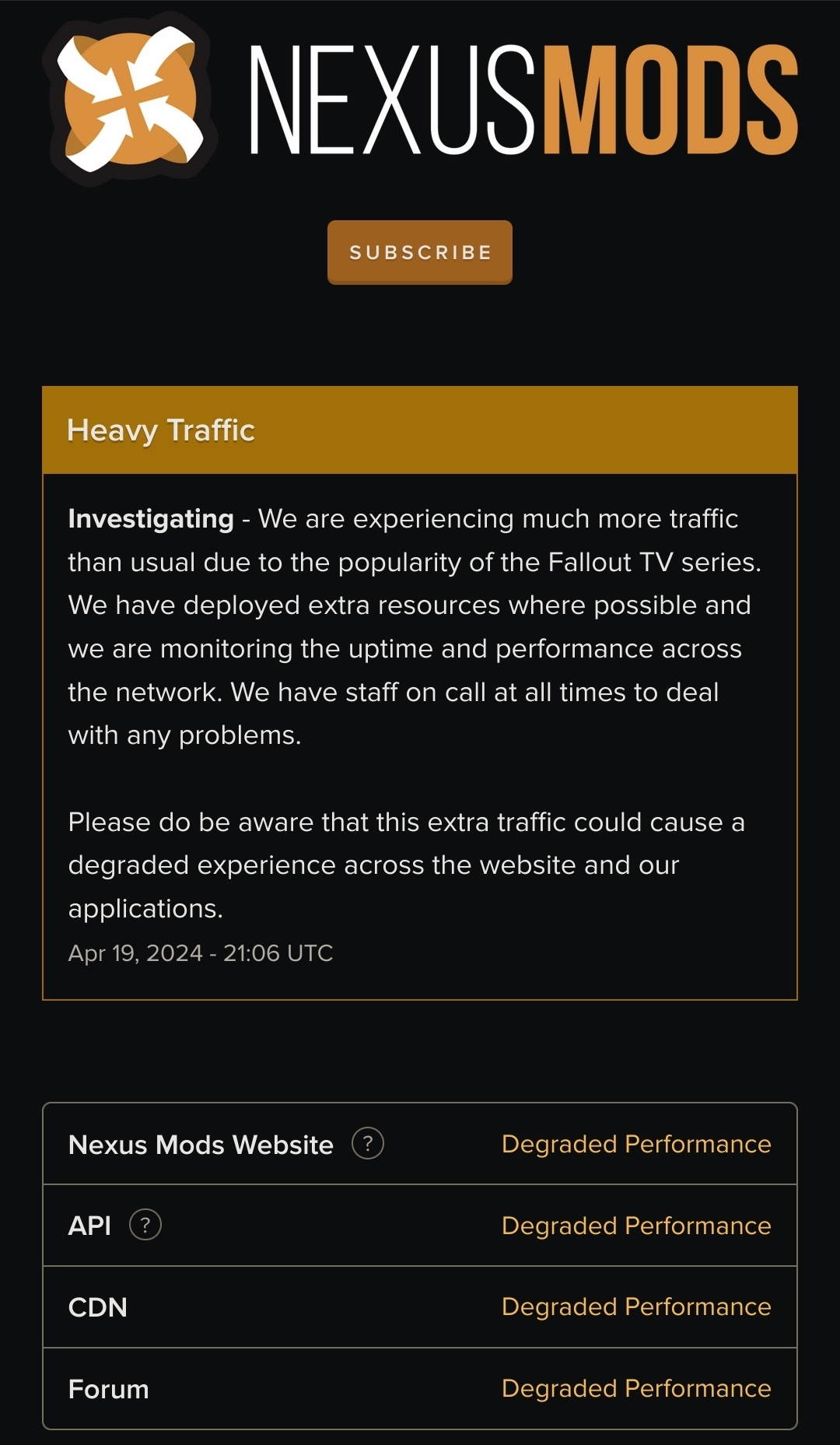Click the NEXUSMODS wordmark text
Screen dimensions: 840x1445
(523, 99)
